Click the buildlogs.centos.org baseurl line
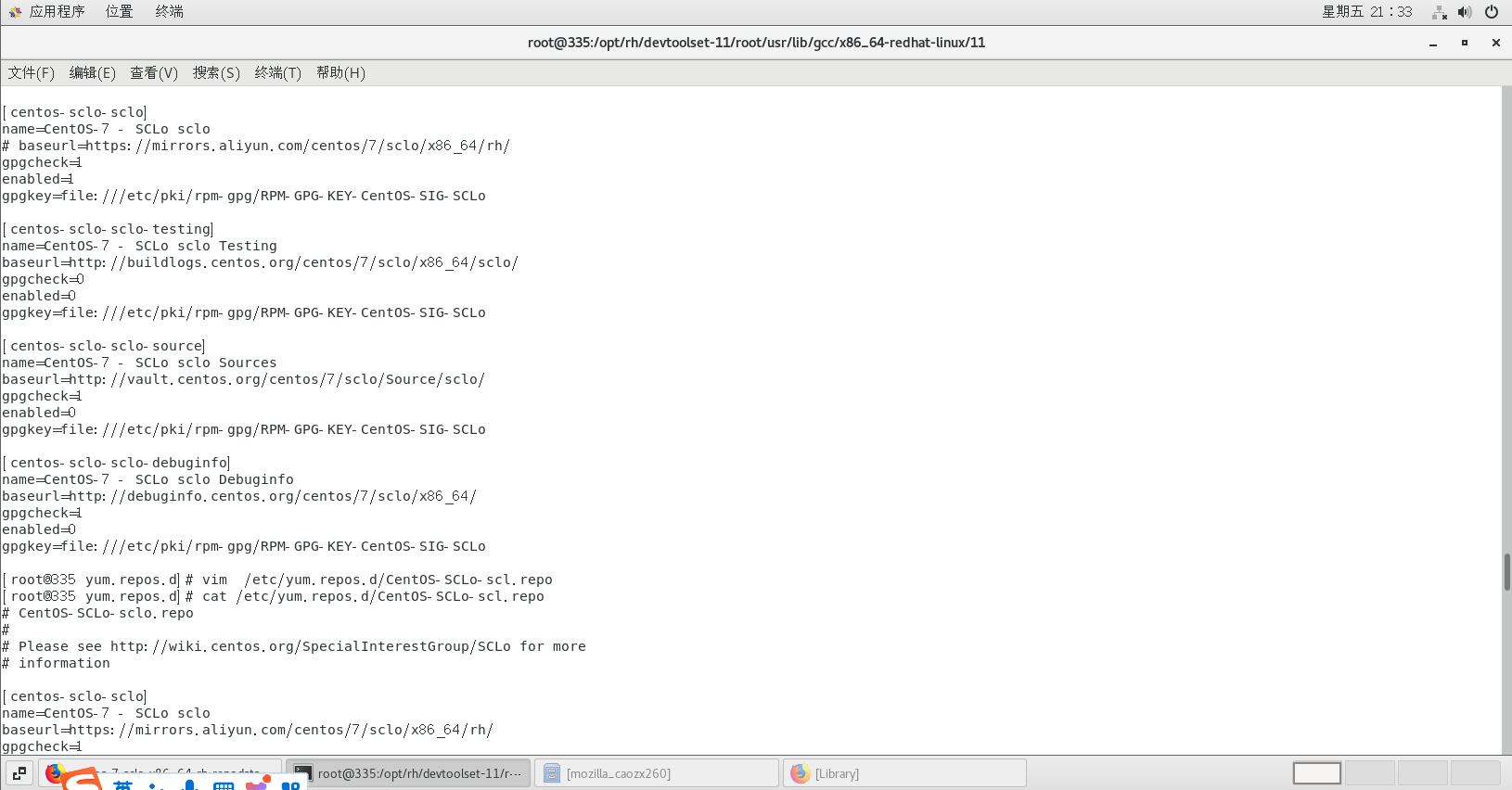 (260, 262)
